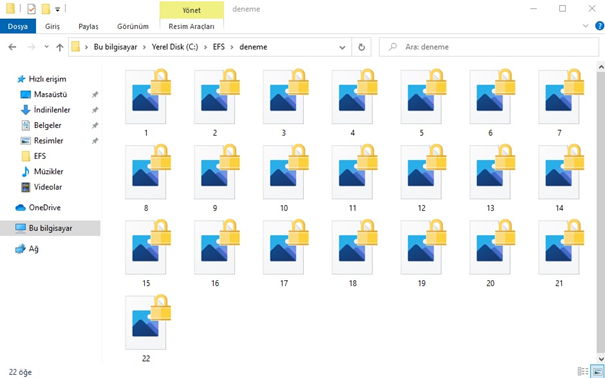Open OneDrive in navigation pane
The image size is (605, 378).
pos(44,208)
